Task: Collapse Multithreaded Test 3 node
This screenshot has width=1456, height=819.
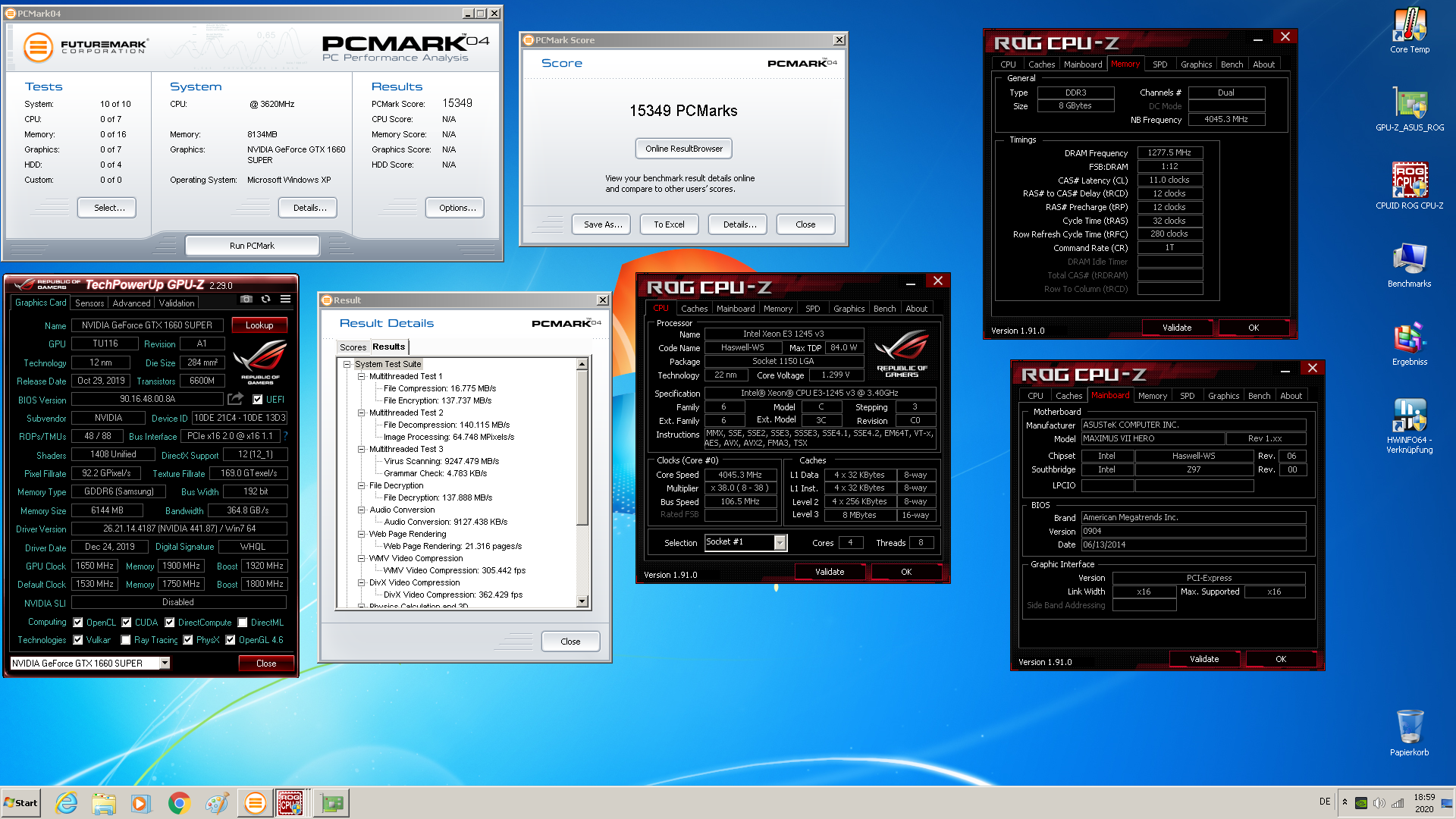Action: [362, 450]
